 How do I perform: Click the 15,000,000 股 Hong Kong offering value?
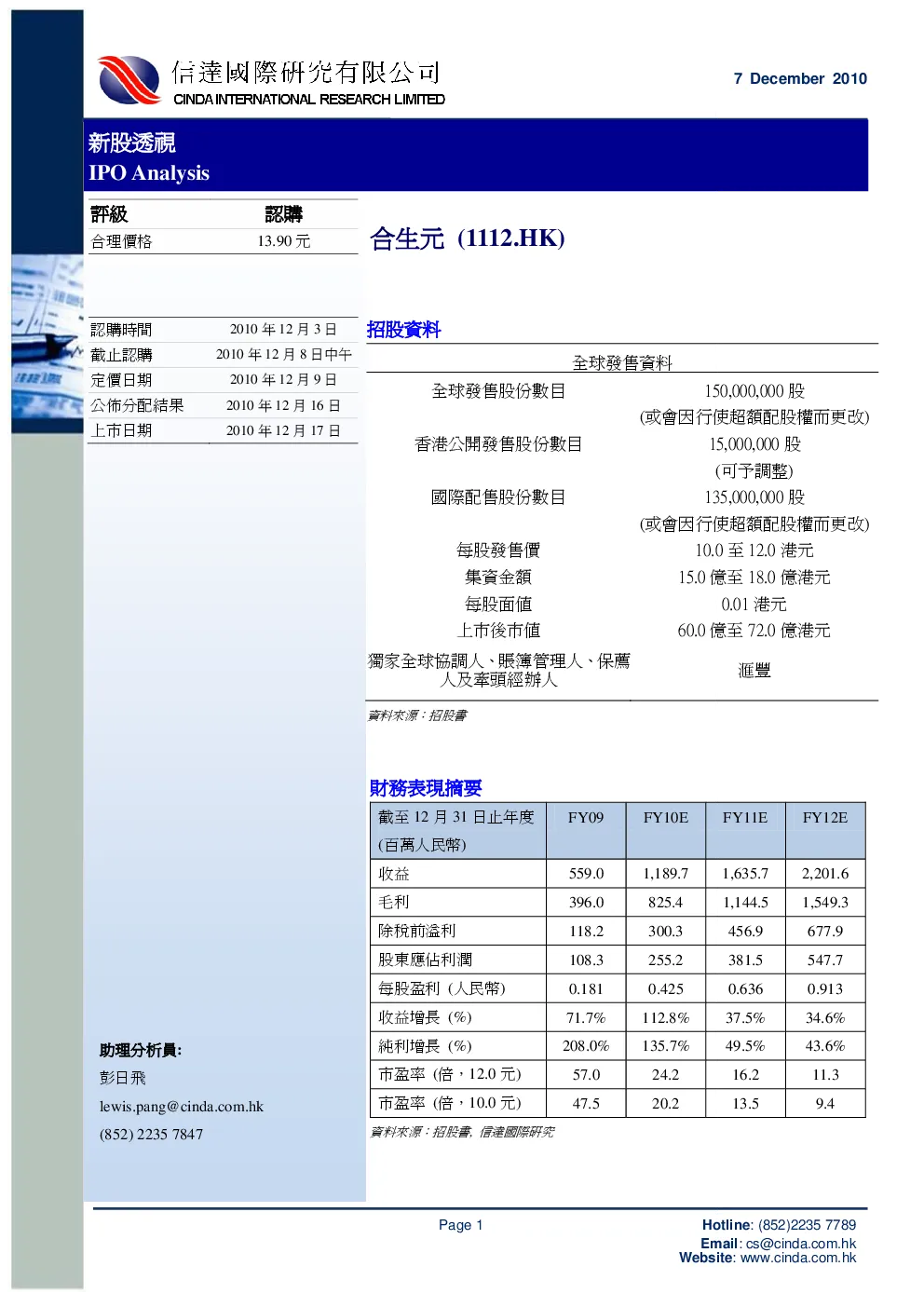[x=754, y=444]
